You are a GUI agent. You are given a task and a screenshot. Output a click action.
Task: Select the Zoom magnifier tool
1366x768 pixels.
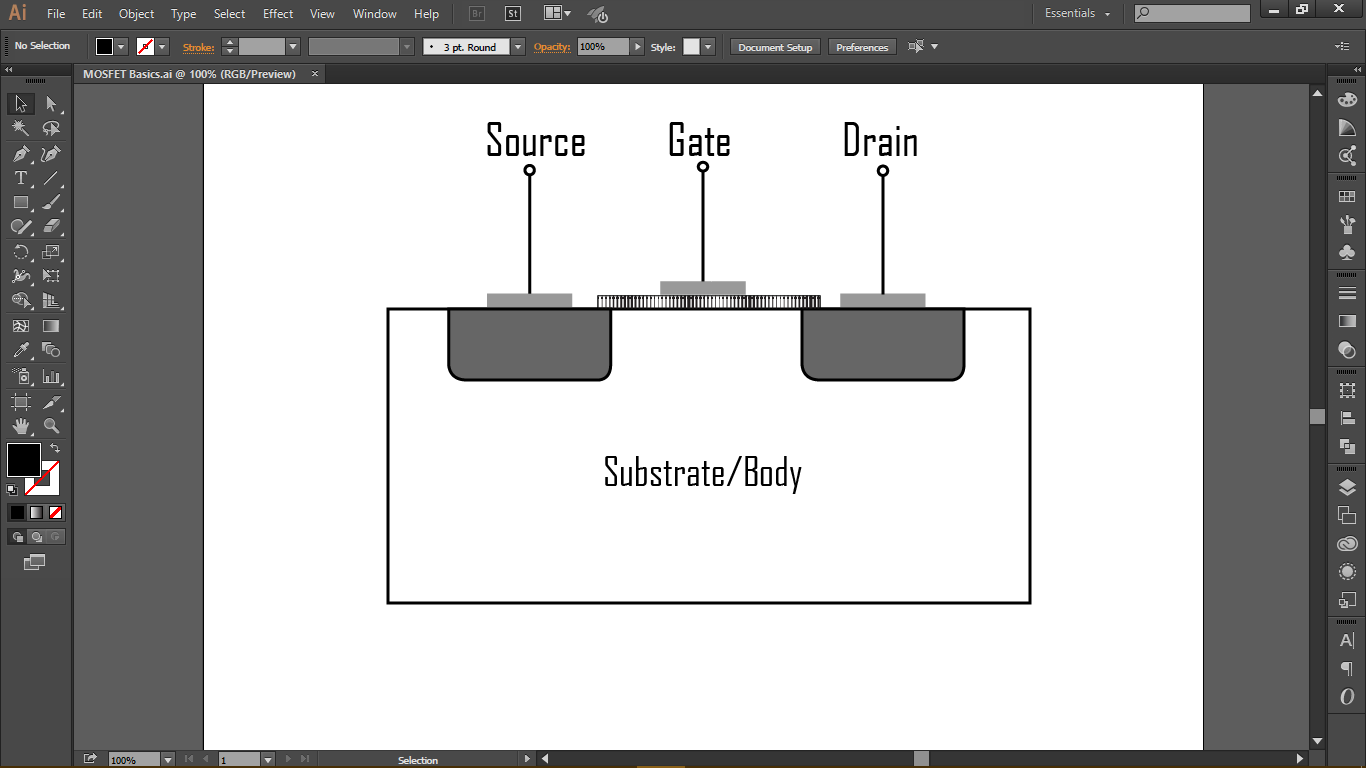pyautogui.click(x=51, y=427)
